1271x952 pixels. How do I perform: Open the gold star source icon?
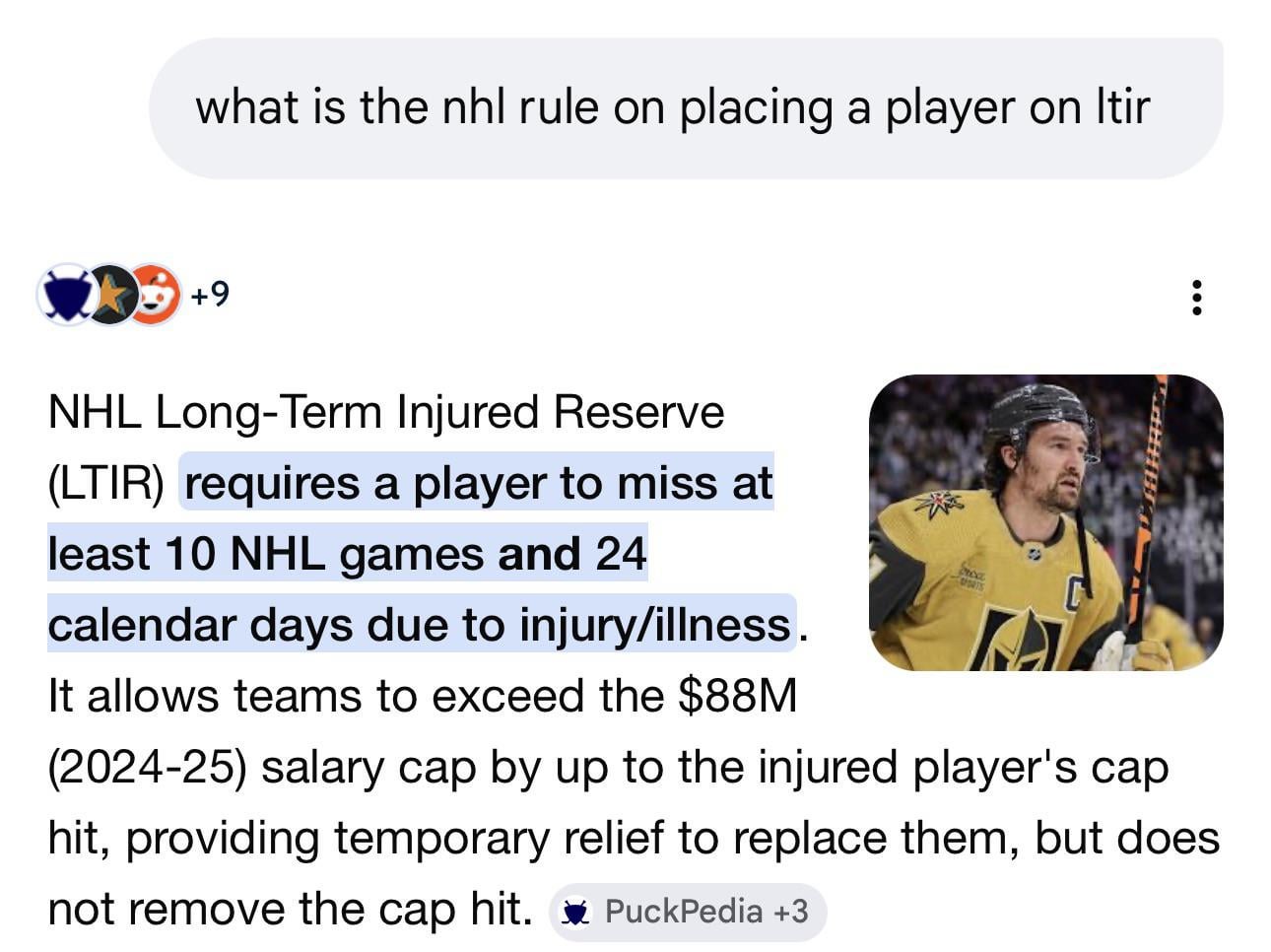[x=110, y=294]
